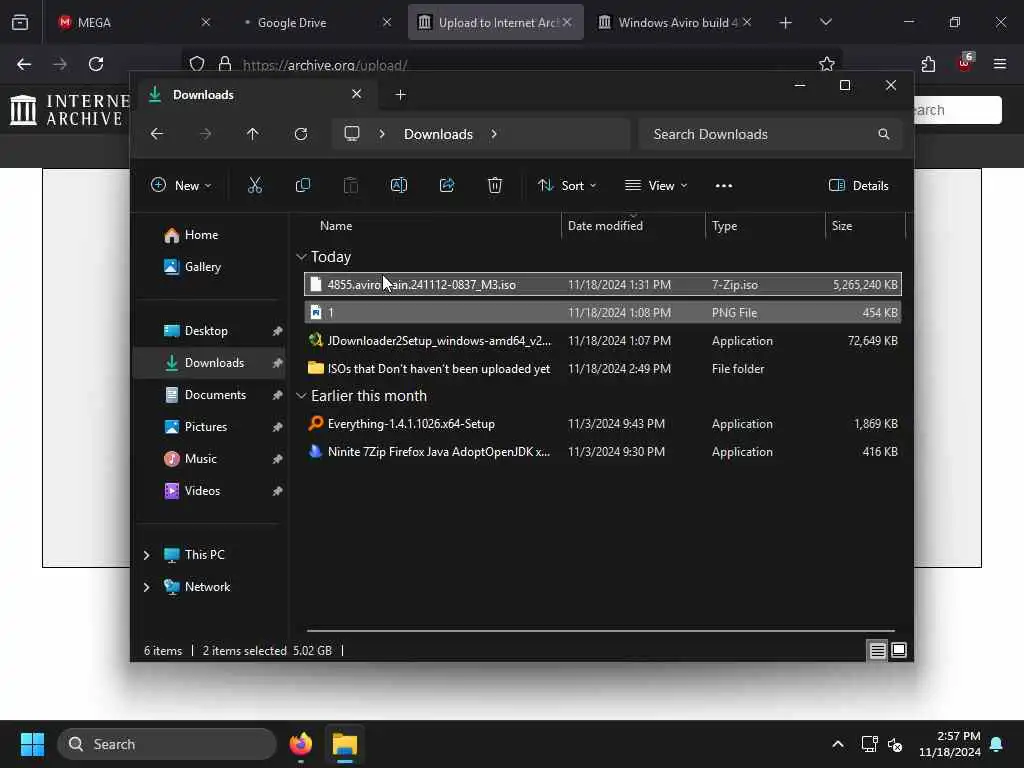Click the Rename icon in Explorer toolbar
This screenshot has width=1024, height=768.
click(x=398, y=185)
